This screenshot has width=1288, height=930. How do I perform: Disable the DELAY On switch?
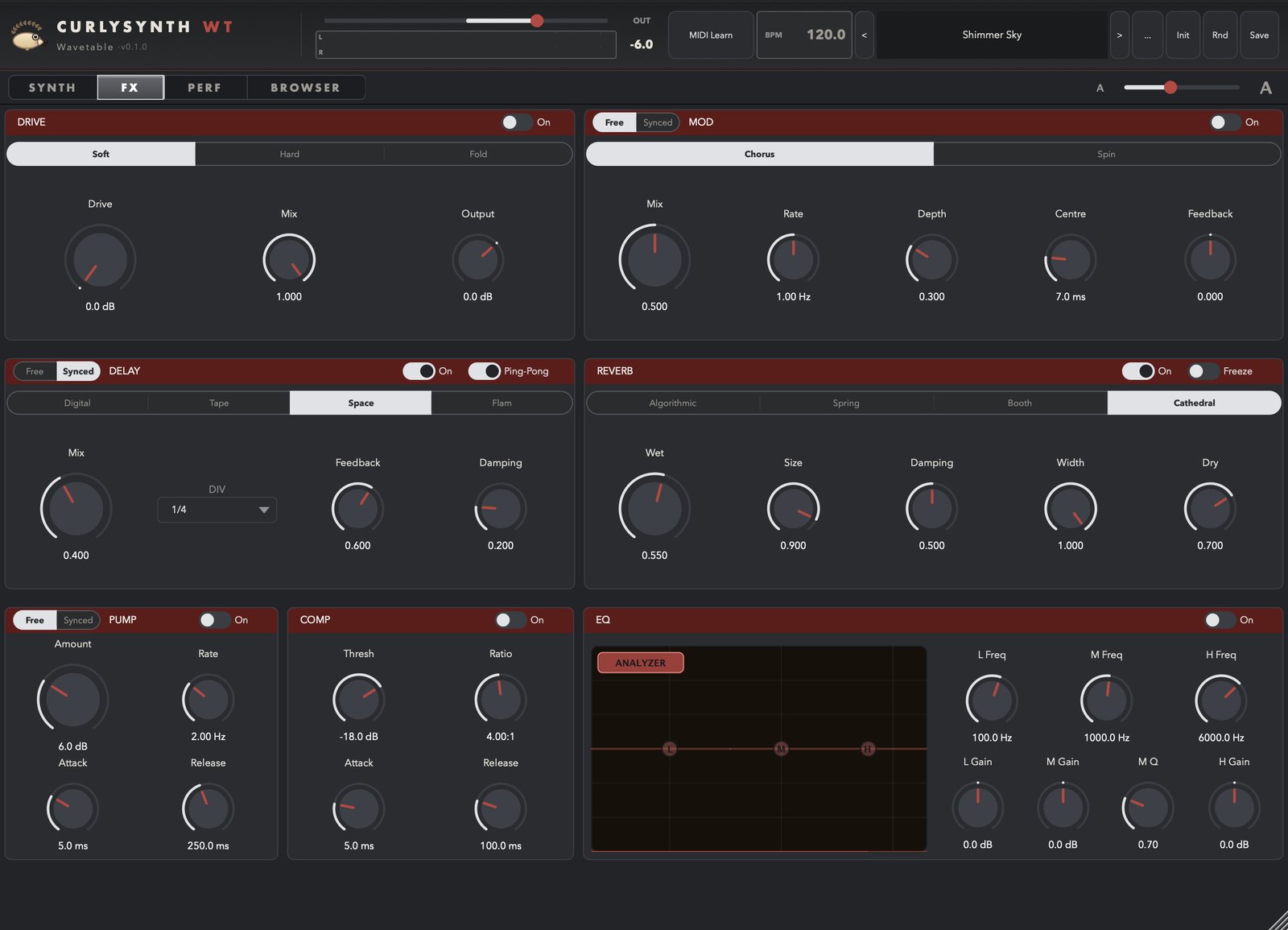[419, 371]
